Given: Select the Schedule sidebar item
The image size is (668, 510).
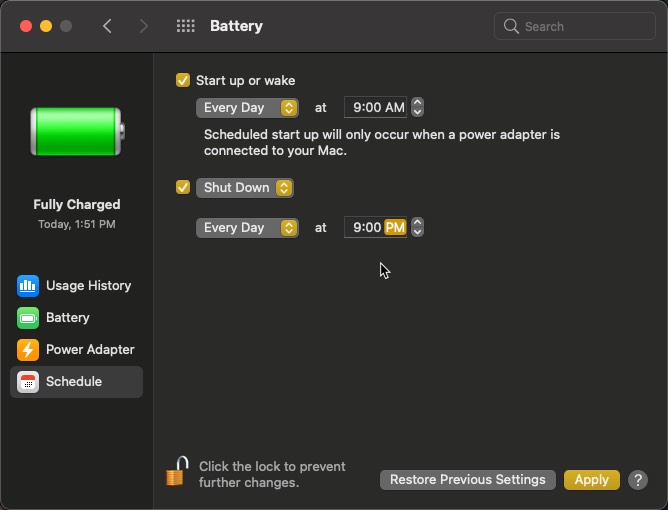Looking at the screenshot, I should coord(77,382).
